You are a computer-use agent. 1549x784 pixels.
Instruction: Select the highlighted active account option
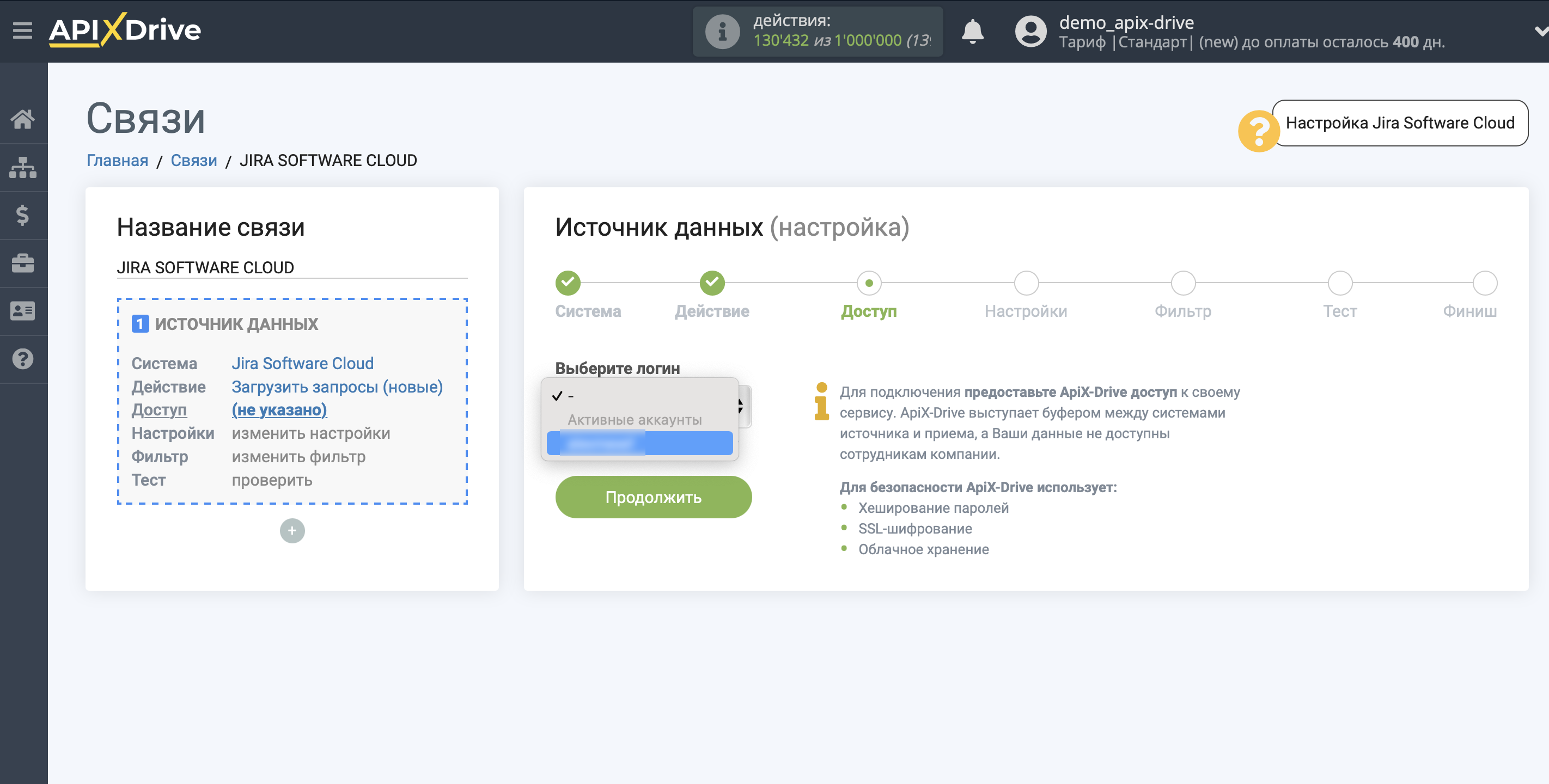[640, 444]
